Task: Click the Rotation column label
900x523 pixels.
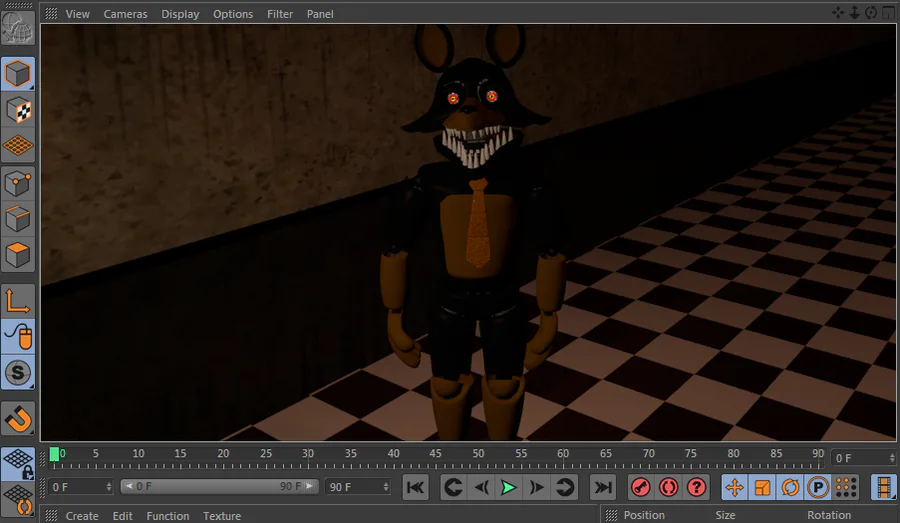Action: click(x=829, y=515)
